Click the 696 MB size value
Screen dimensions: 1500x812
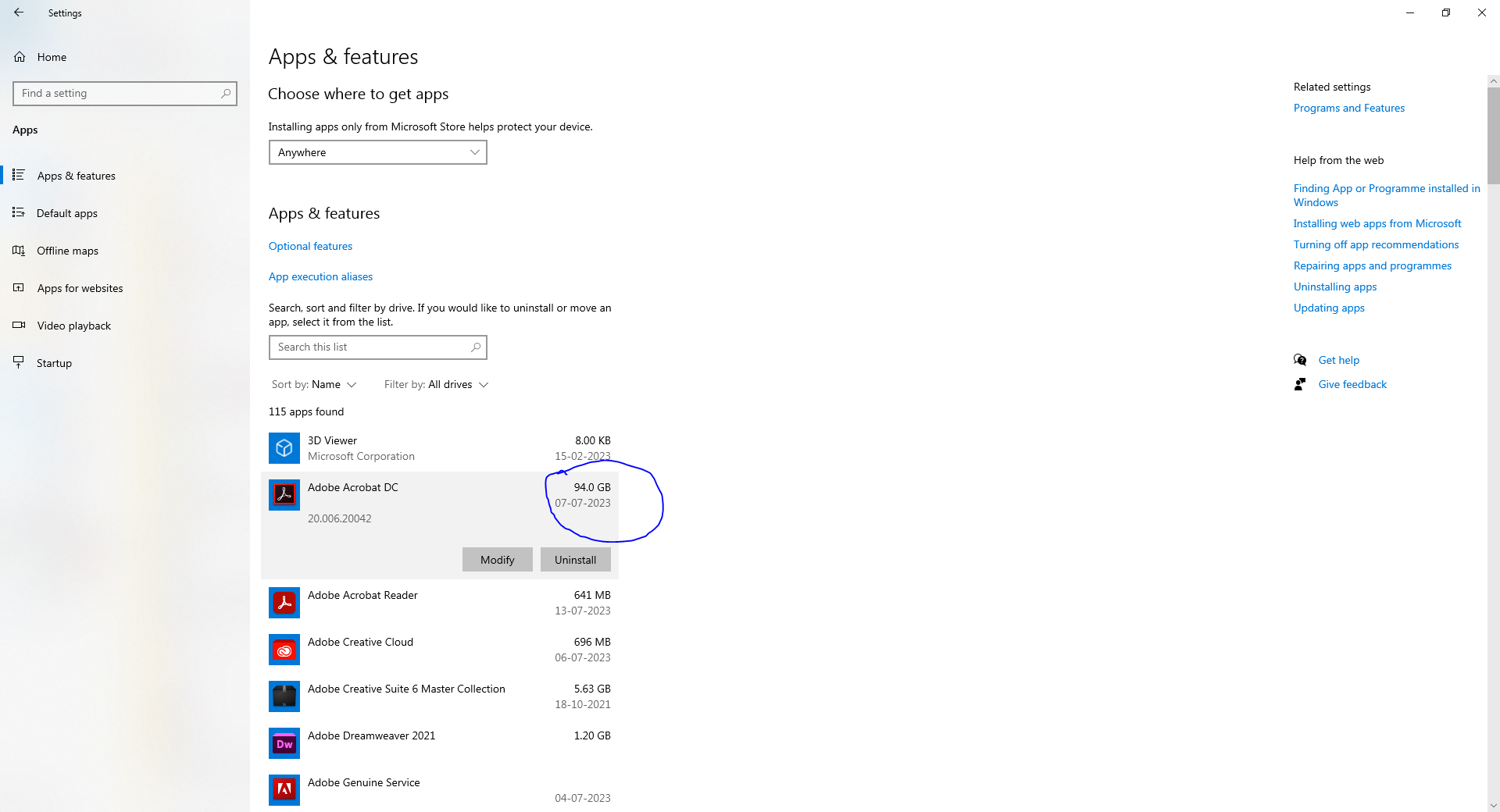coord(592,642)
